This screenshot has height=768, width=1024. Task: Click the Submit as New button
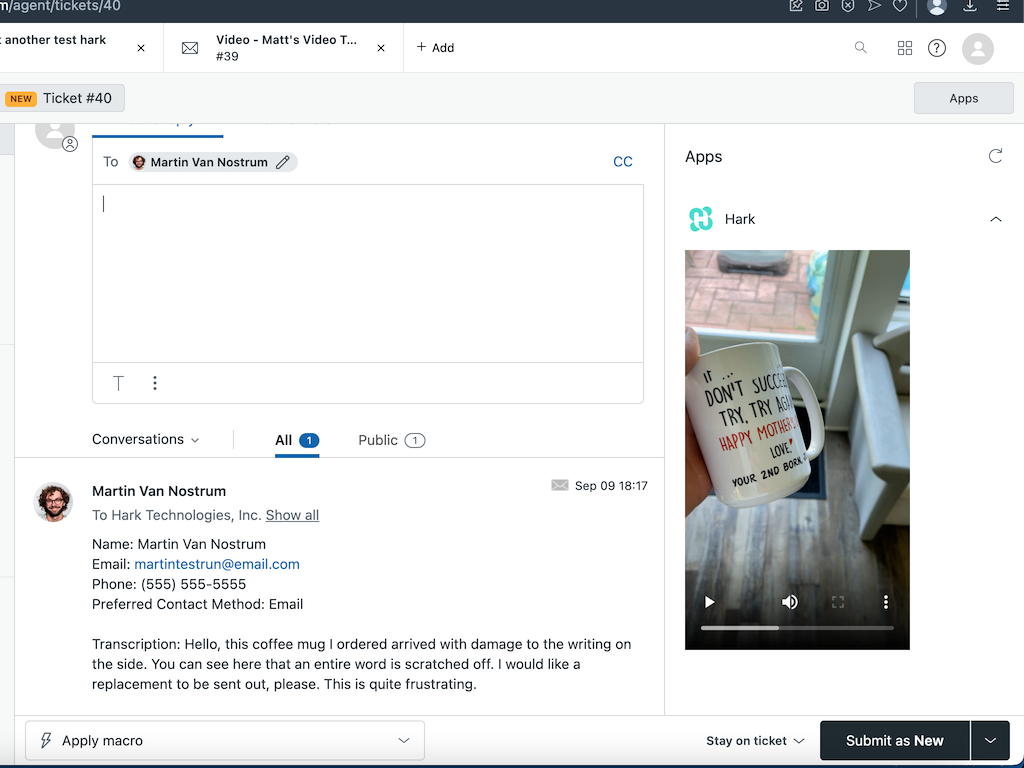[x=894, y=740]
